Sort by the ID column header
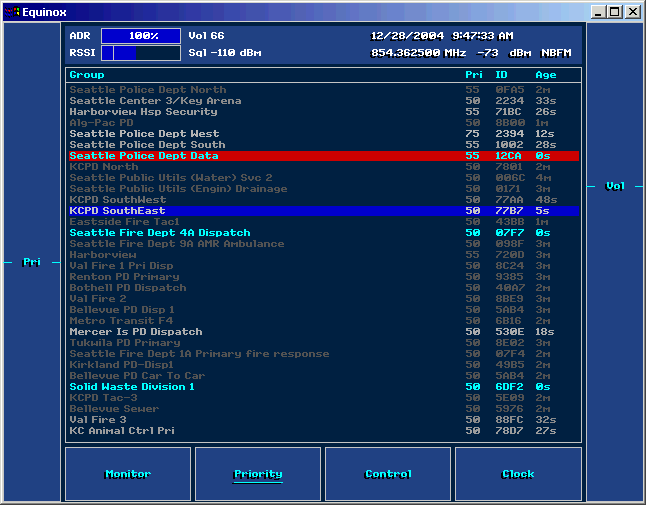Image resolution: width=646 pixels, height=505 pixels. tap(501, 75)
